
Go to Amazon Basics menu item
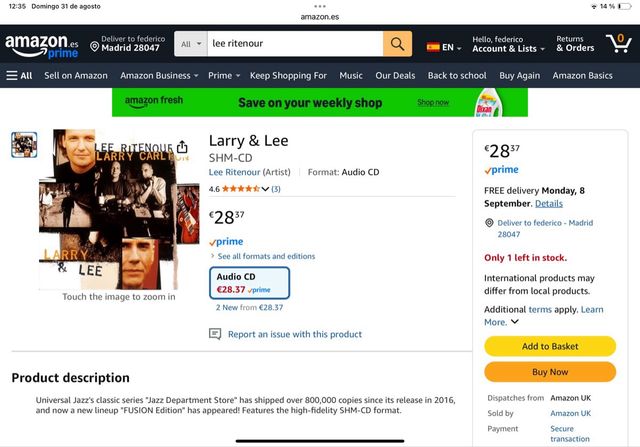582,75
